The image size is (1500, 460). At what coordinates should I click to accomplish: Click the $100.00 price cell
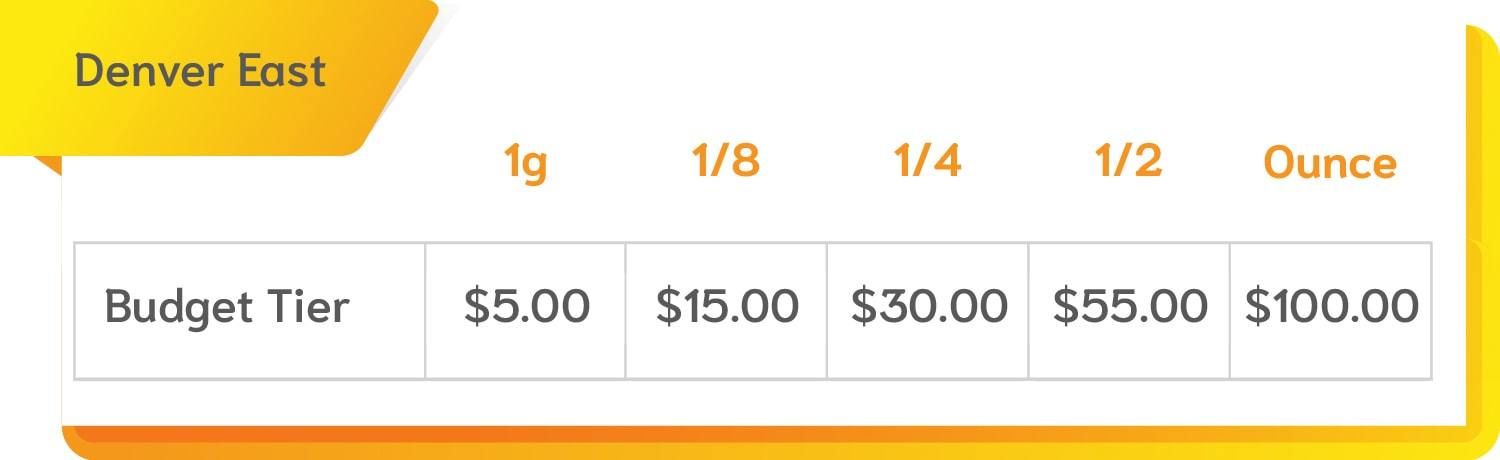(1331, 310)
